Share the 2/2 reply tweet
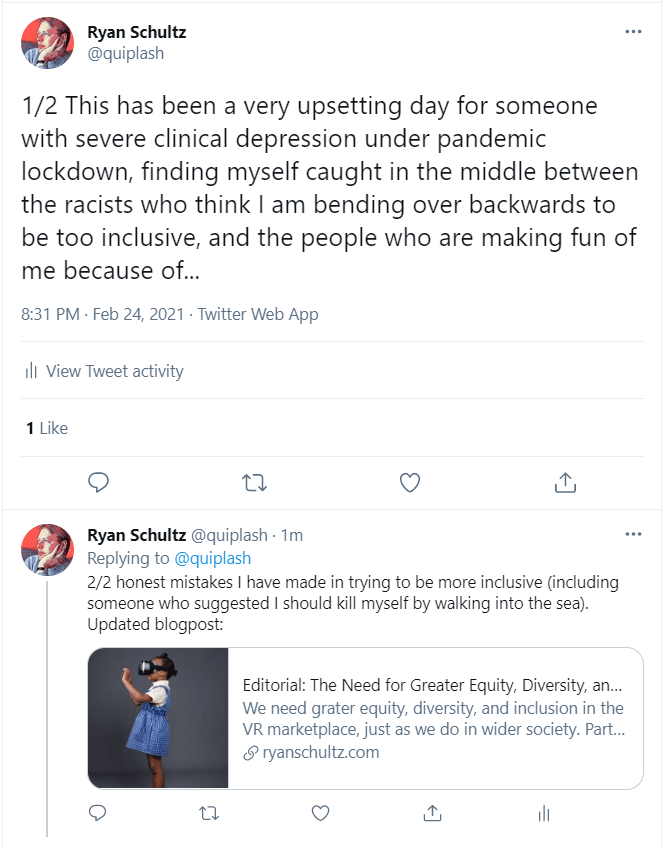The image size is (662, 847). [x=432, y=812]
